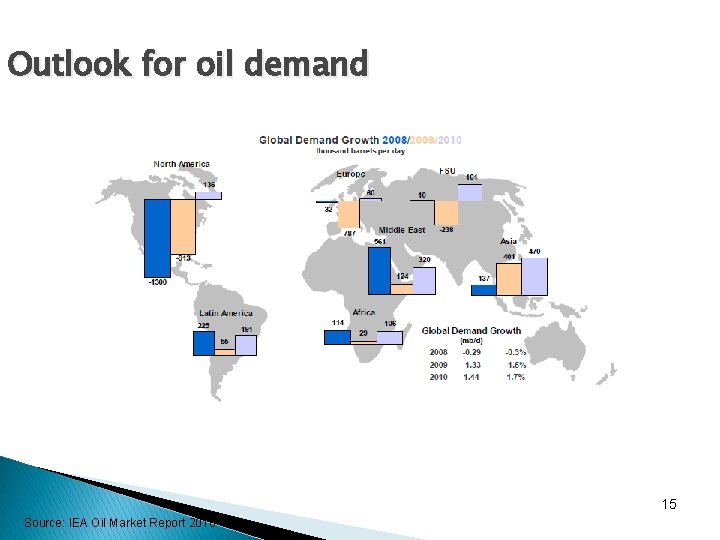
Task: Select Africa's dark blue 2008 bar
Action: pos(338,338)
